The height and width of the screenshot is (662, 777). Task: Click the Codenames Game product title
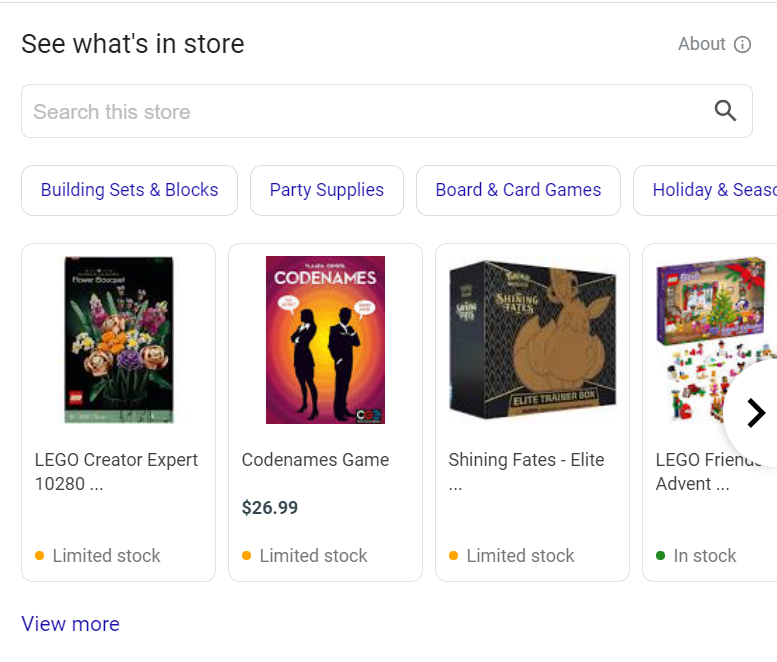click(315, 460)
